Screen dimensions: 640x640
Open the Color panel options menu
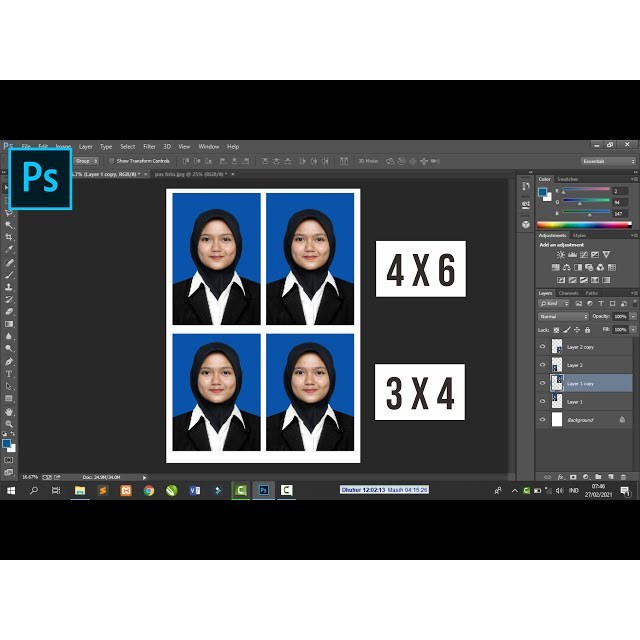tap(634, 179)
